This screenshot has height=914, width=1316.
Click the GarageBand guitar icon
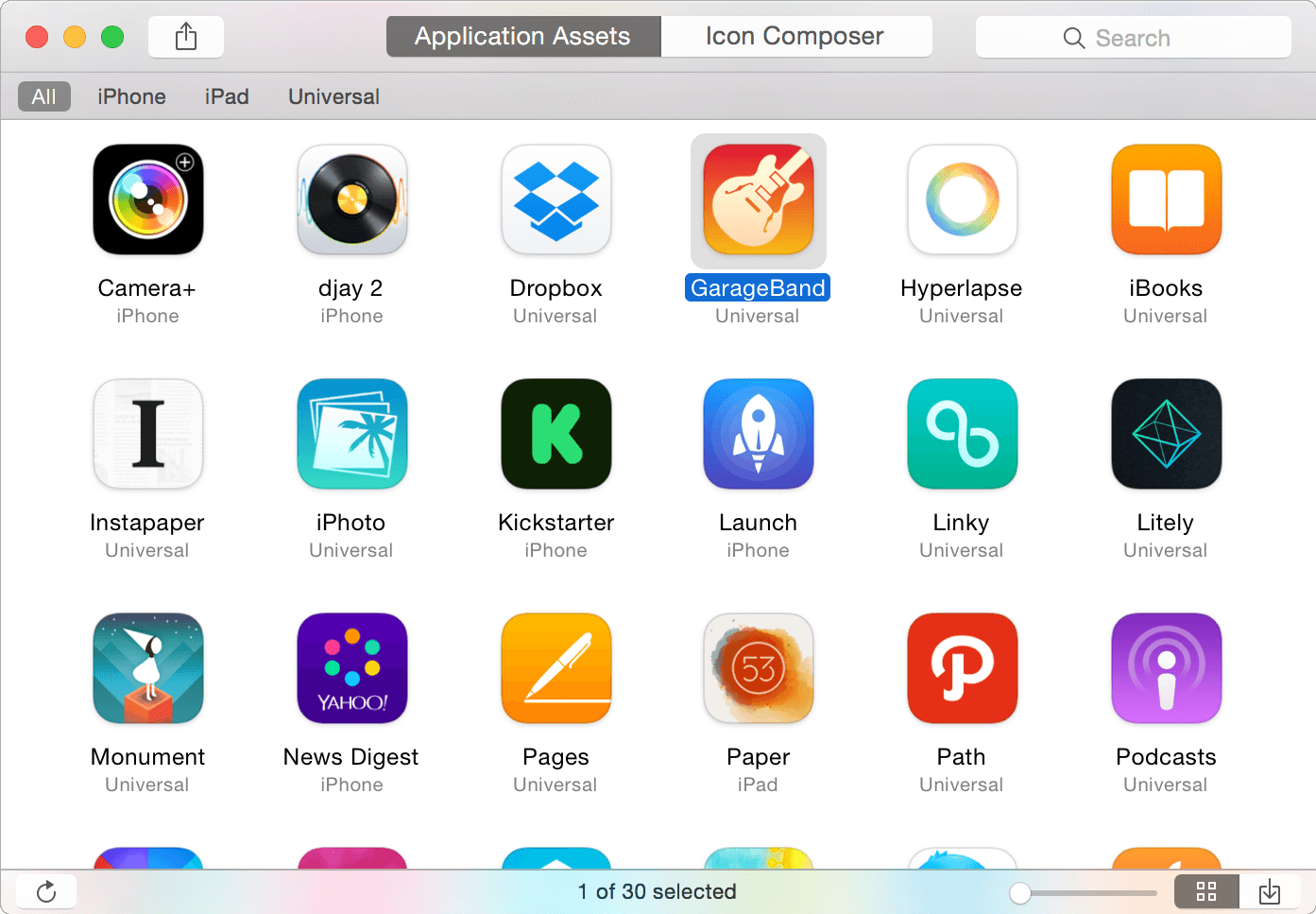coord(759,199)
